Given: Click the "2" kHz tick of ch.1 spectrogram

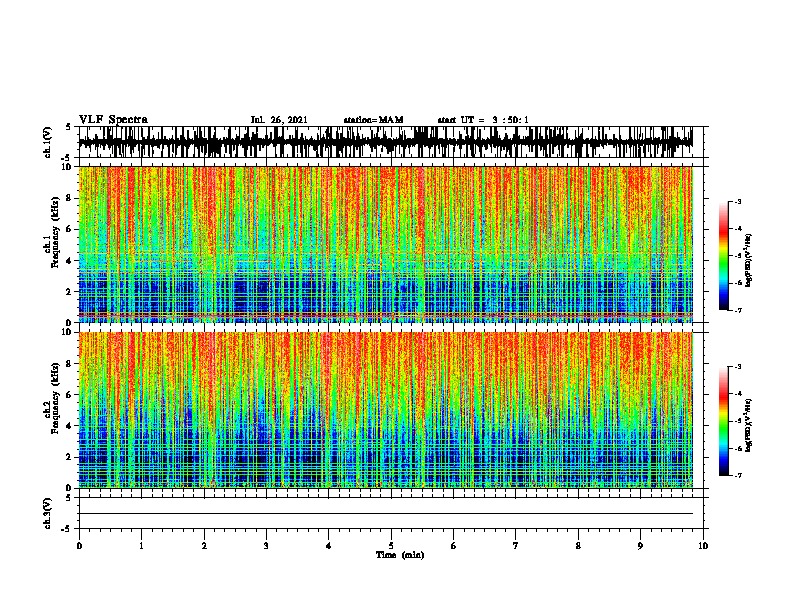Looking at the screenshot, I should (69, 291).
